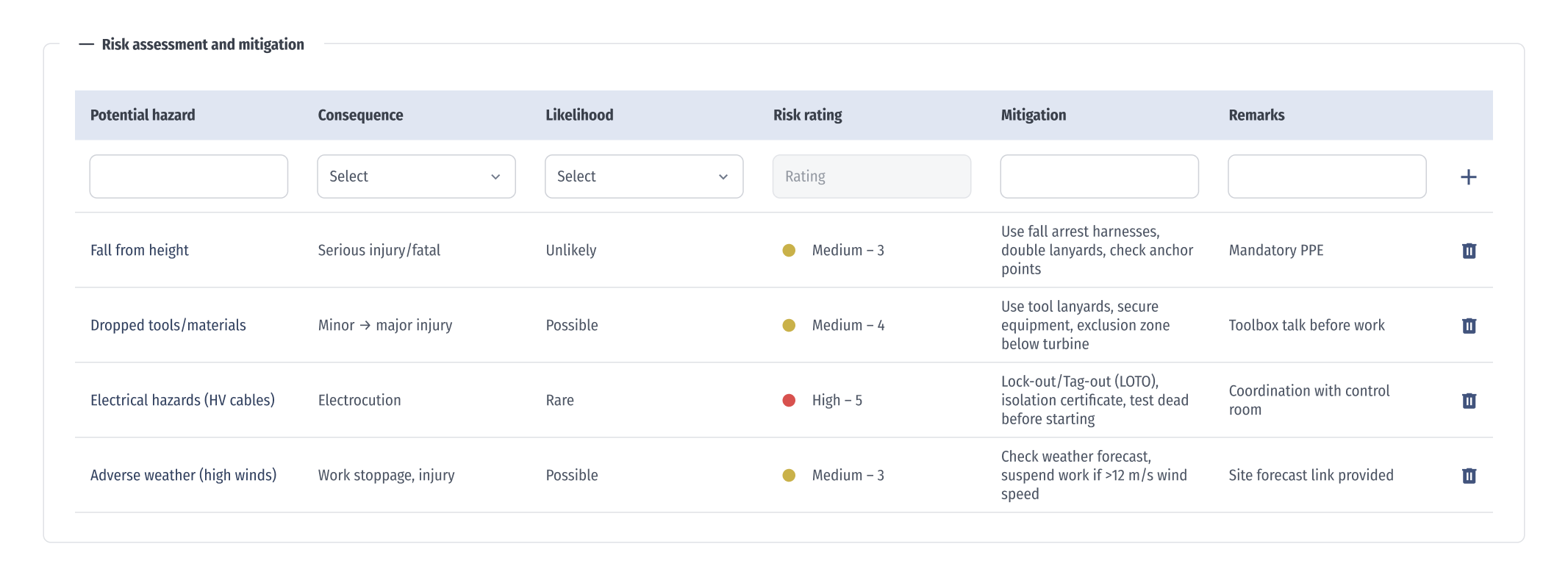The width and height of the screenshot is (1568, 586).
Task: Click the red High – 5 risk indicator
Action: pos(789,401)
